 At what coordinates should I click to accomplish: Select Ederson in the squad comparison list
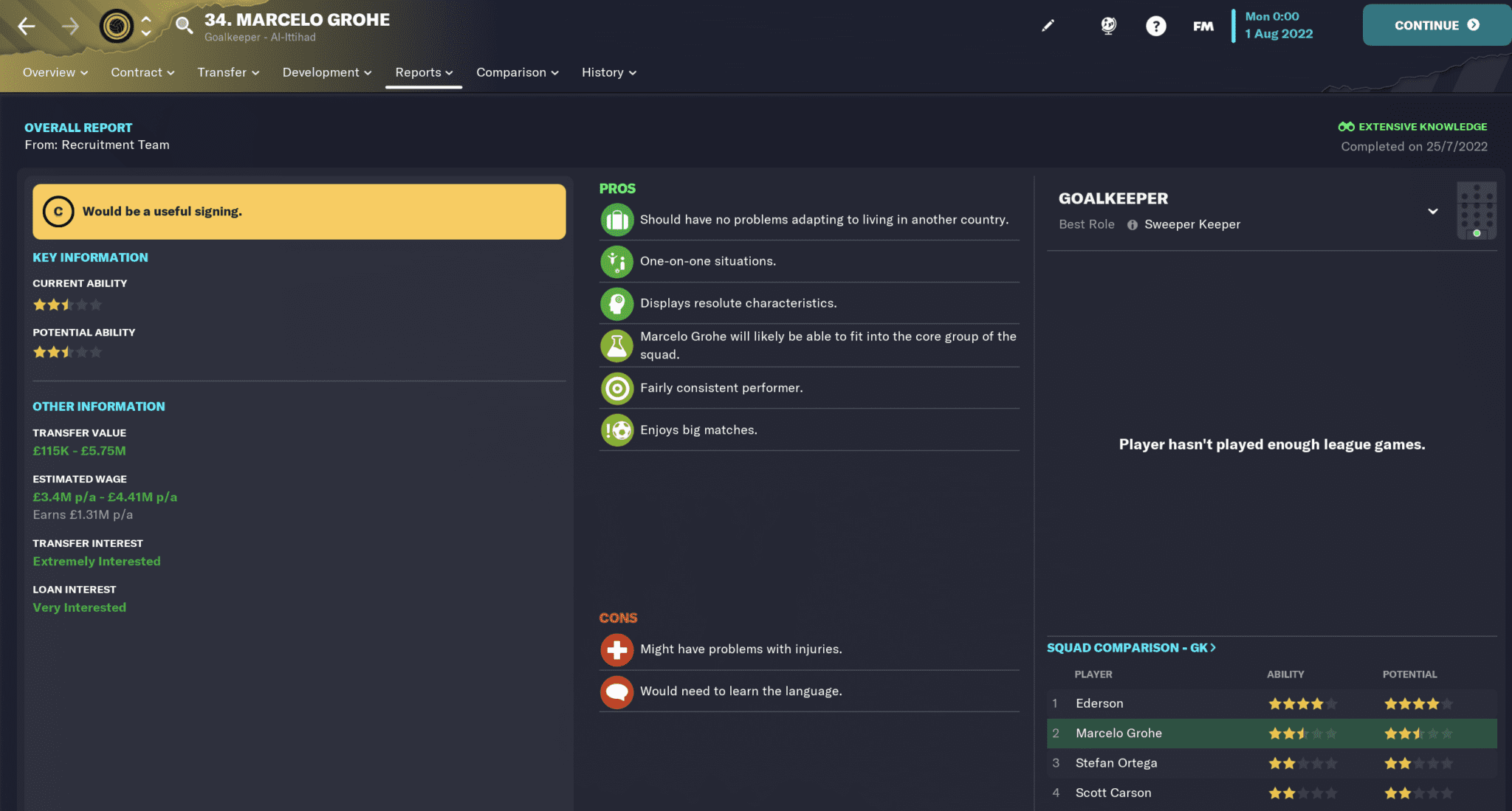1099,703
